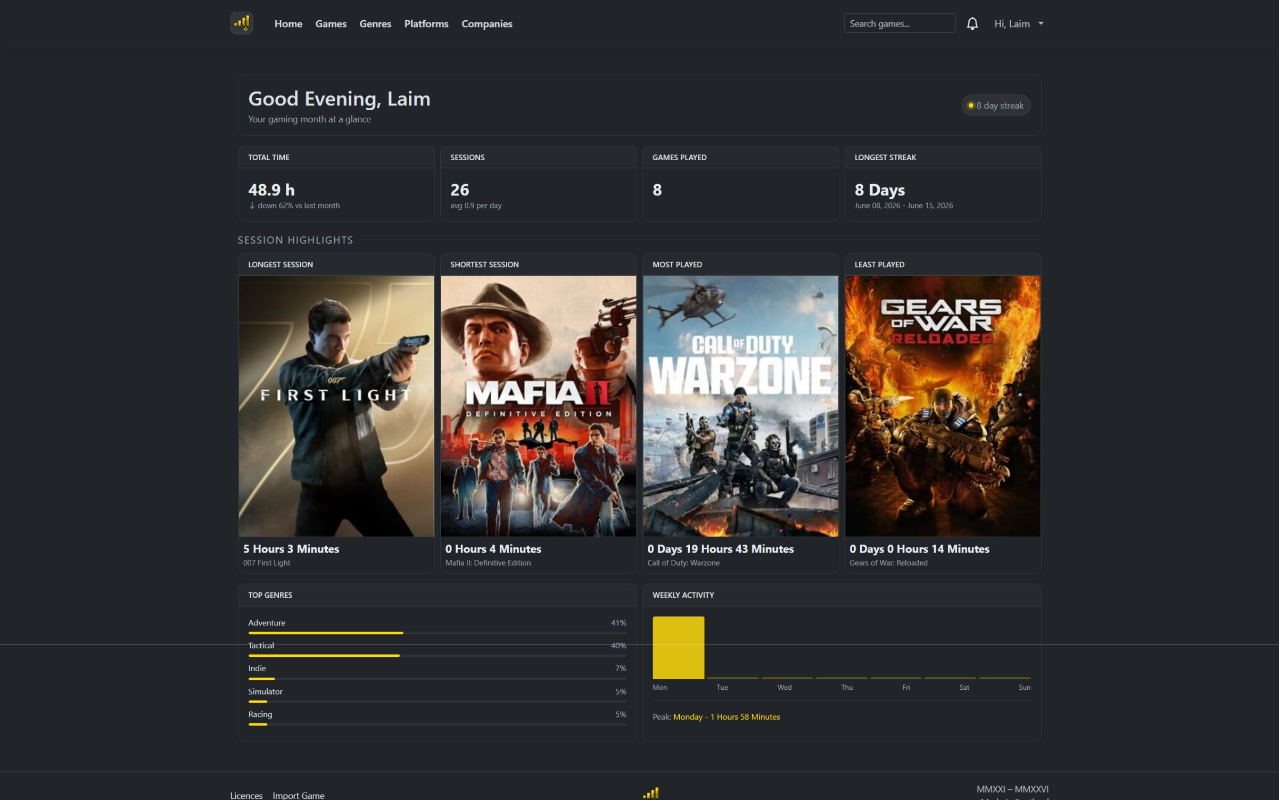
Task: Click the 0 Days 19 Hours 43 Minutes duration
Action: [x=721, y=549]
